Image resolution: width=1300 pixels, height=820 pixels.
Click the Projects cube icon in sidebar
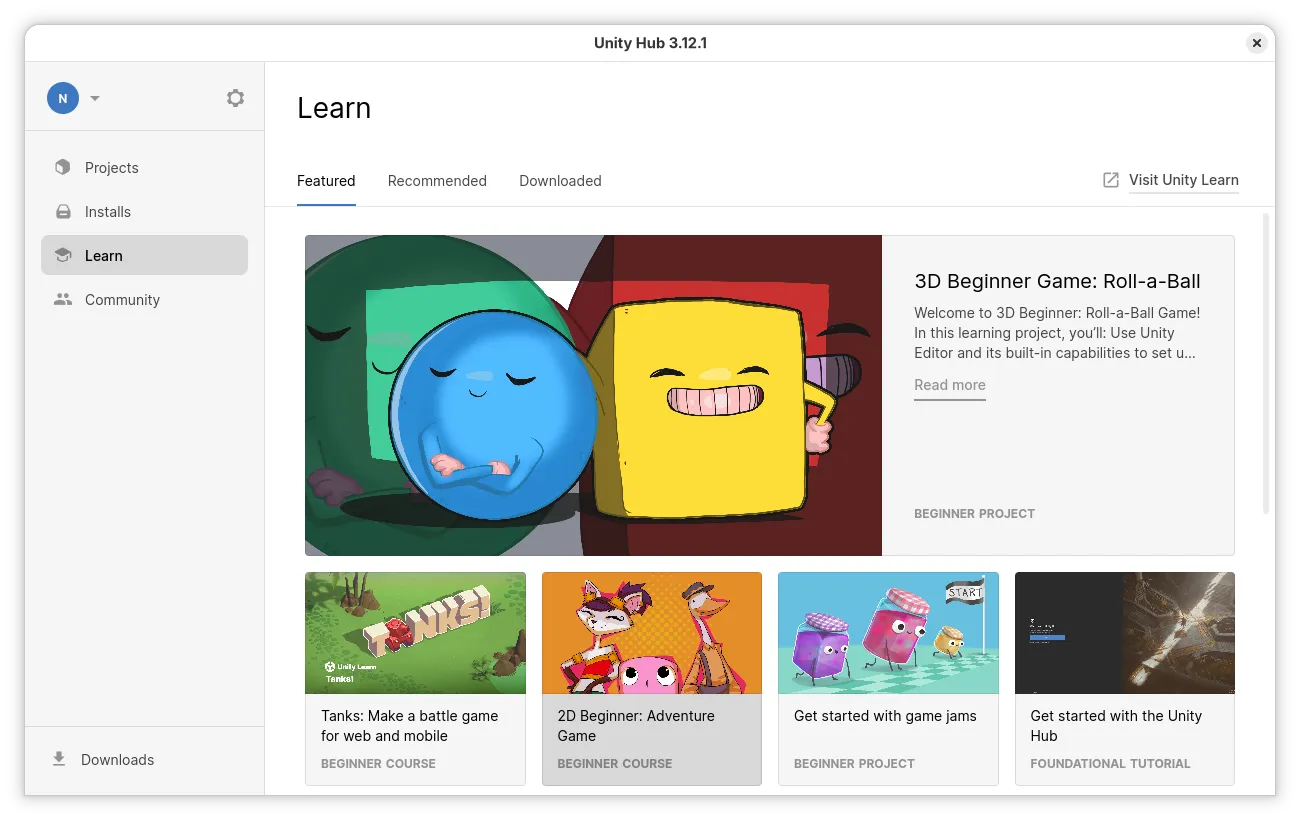(x=63, y=168)
